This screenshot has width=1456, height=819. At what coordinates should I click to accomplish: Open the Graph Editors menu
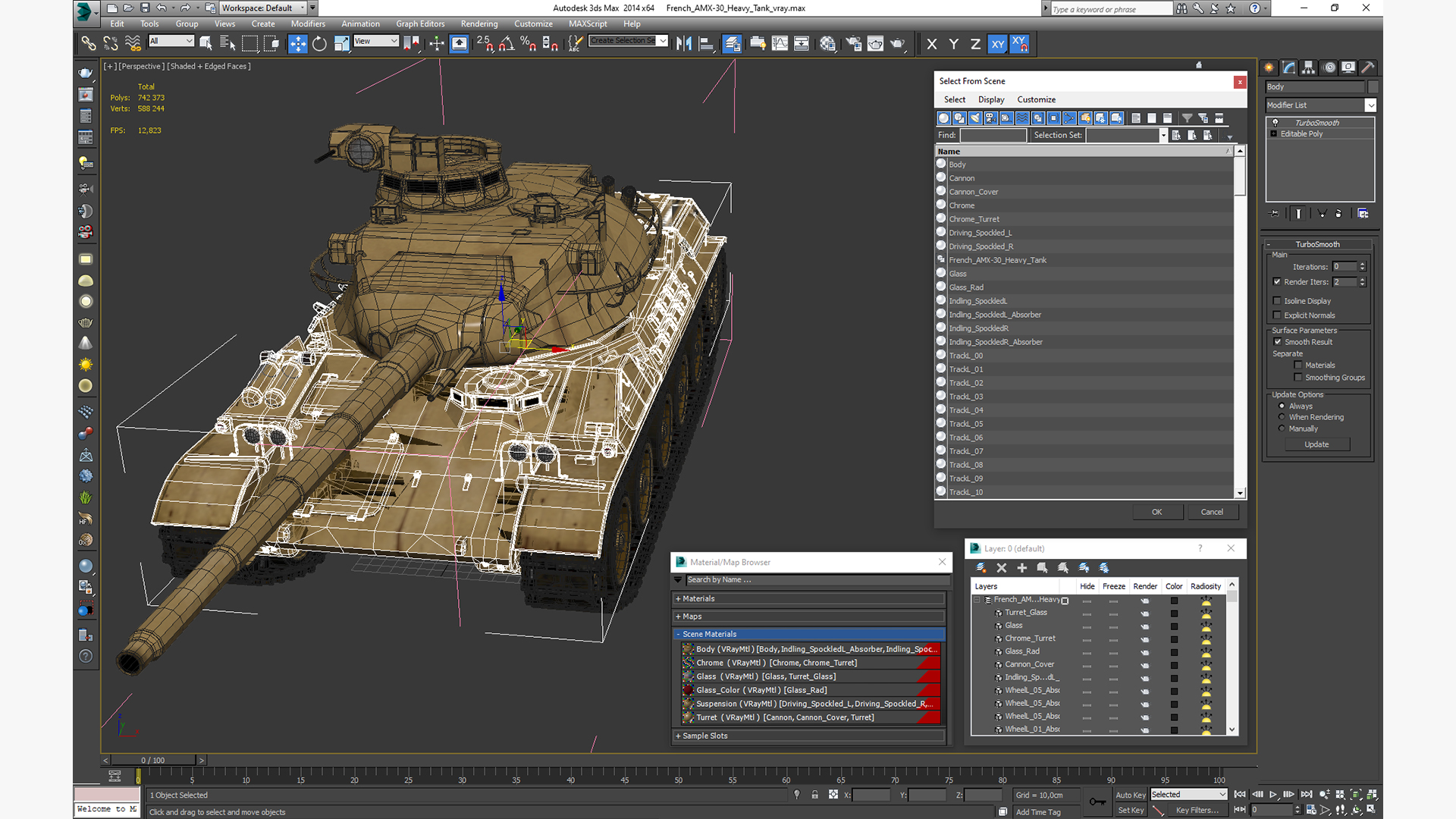[x=420, y=24]
